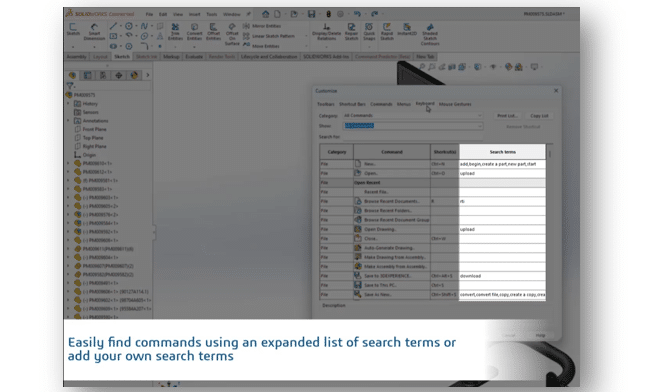Enable Shaded Sketch Contours
The height and width of the screenshot is (392, 646).
tap(430, 34)
